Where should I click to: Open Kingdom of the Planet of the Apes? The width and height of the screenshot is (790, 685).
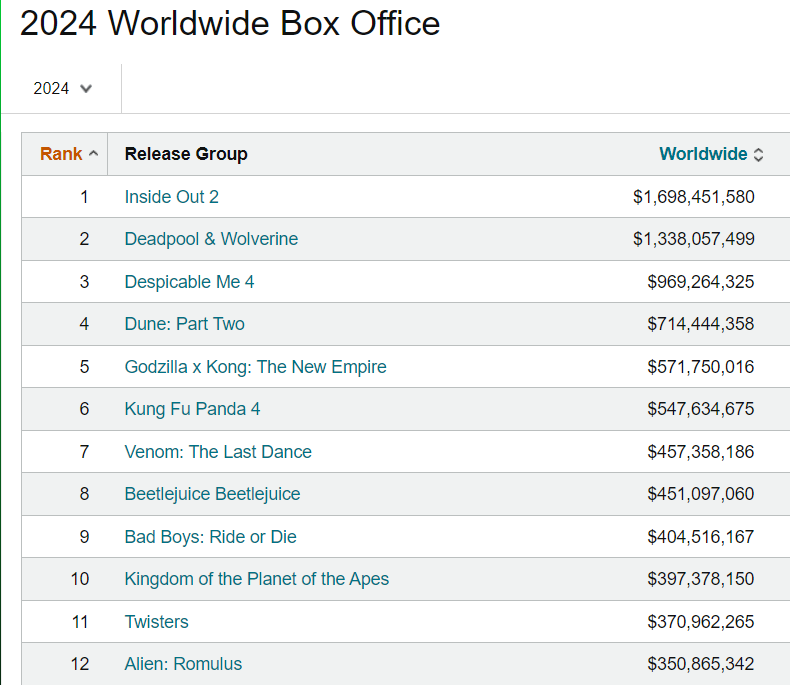pos(256,579)
